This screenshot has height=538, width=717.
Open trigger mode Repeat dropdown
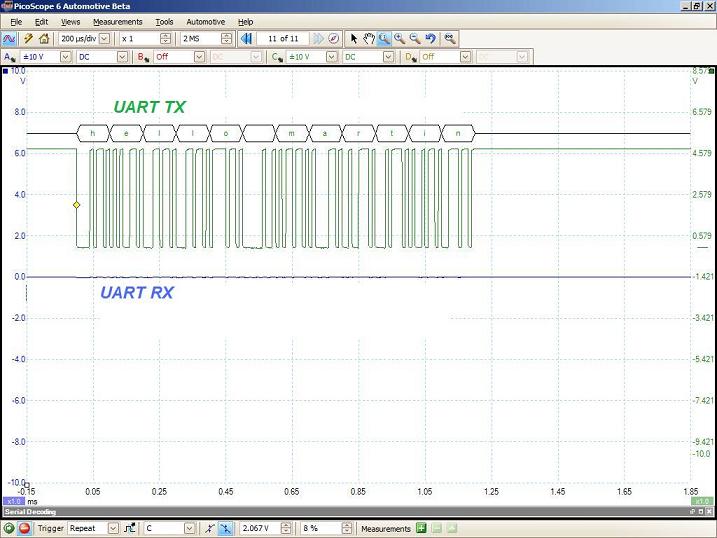click(x=113, y=529)
